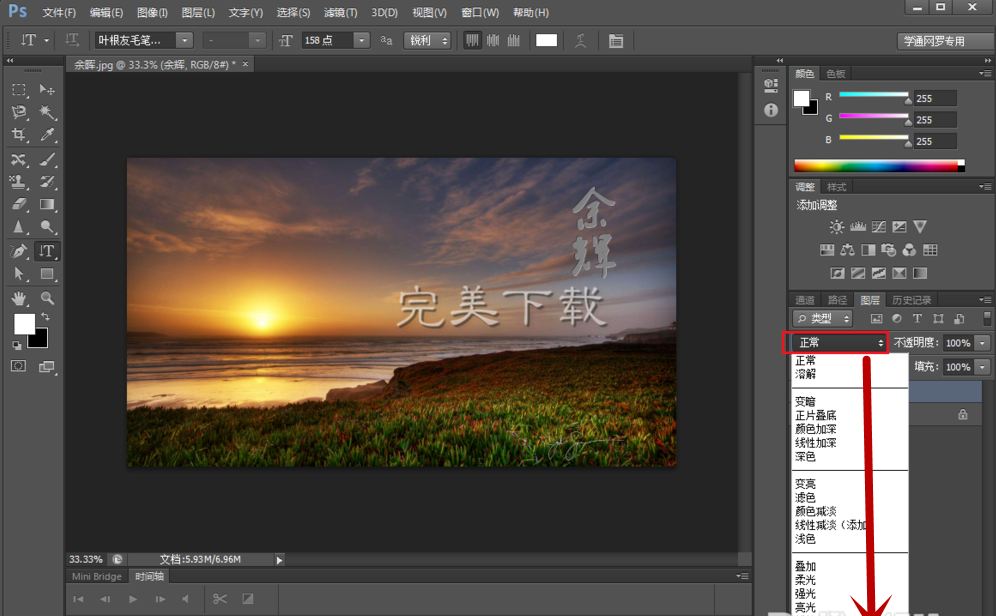
Task: Select the Crop tool in toolbox
Action: (19, 136)
